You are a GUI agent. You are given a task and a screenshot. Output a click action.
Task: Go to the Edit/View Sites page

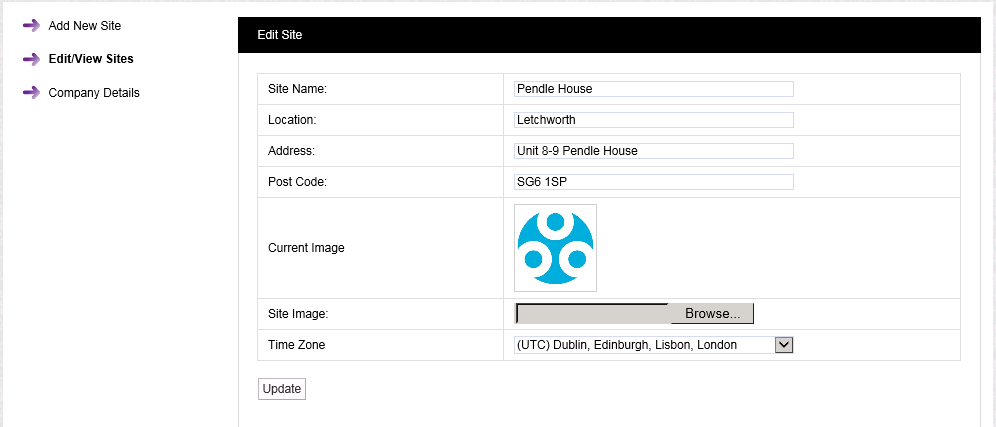(90, 59)
